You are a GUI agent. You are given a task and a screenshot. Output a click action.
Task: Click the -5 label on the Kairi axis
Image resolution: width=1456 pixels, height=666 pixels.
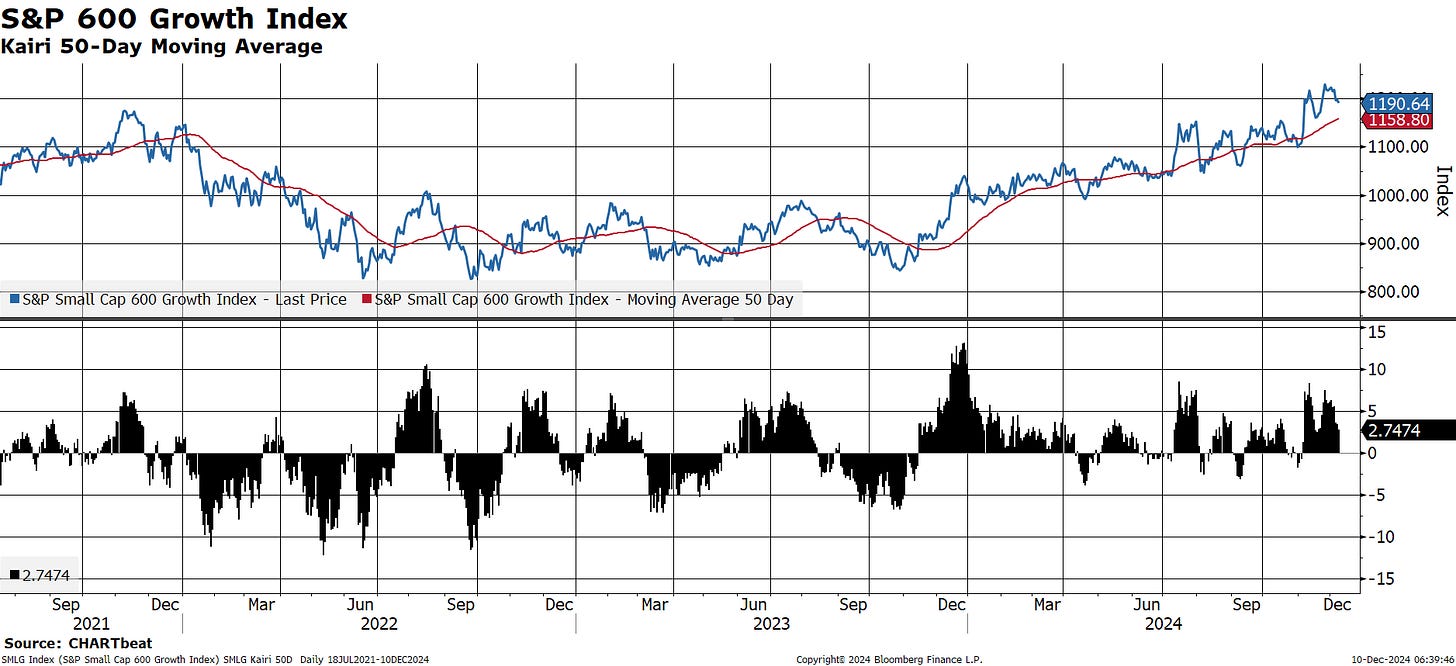1376,495
